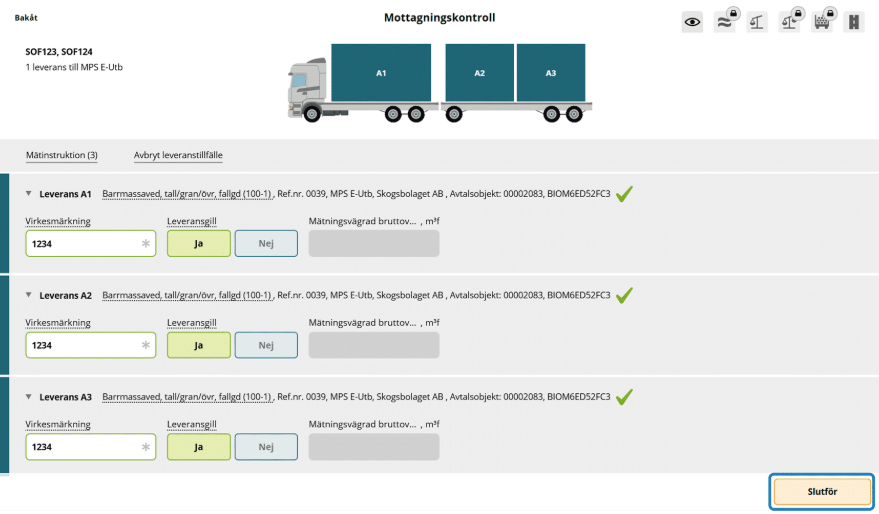Screen dimensions: 879x514
Task: Click the Virkesmärkning field for Leverans A2
Action: point(85,346)
